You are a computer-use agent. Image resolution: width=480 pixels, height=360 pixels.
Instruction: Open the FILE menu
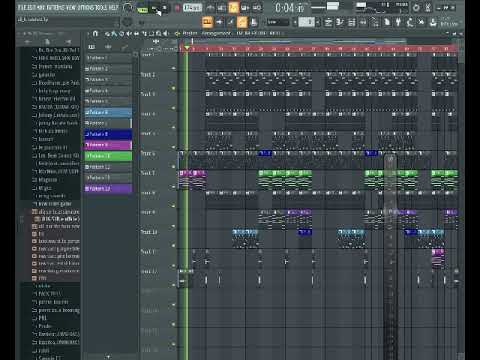[22, 7]
